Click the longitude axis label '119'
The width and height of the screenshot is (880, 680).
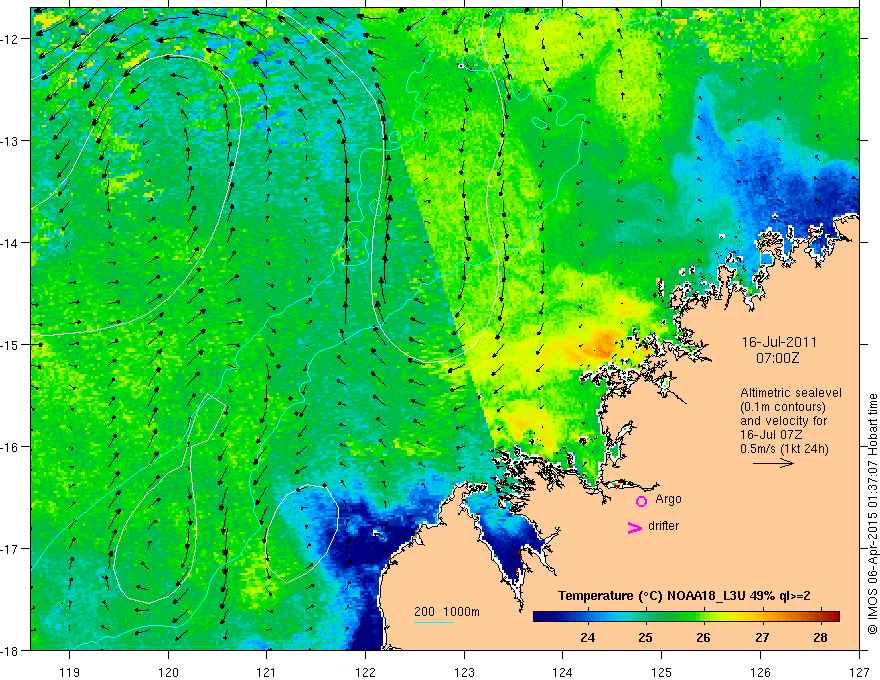pos(69,672)
